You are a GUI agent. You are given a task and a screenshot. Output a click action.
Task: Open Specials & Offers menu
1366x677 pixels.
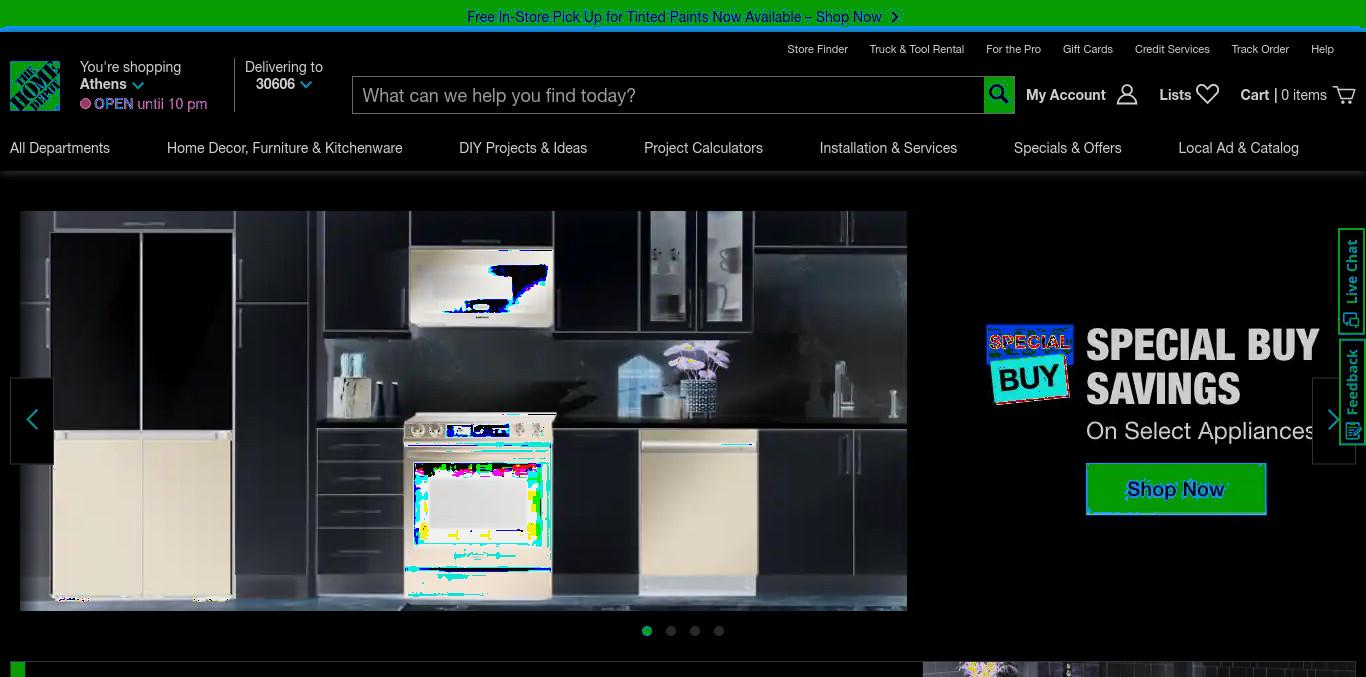[1068, 148]
